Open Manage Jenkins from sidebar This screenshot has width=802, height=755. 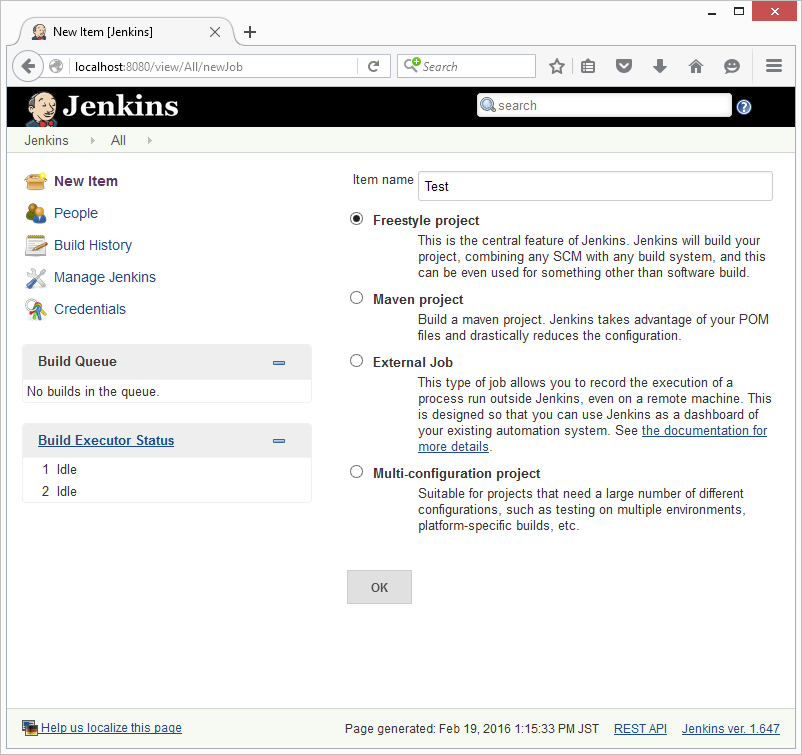(105, 277)
